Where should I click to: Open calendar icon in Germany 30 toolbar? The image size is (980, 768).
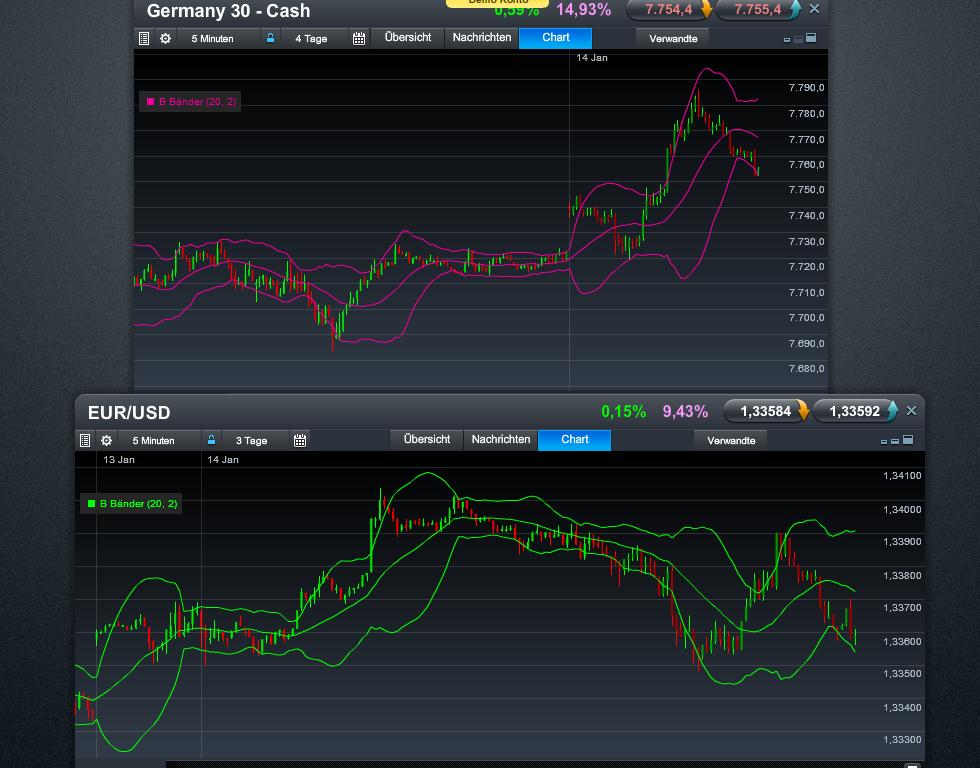point(359,39)
